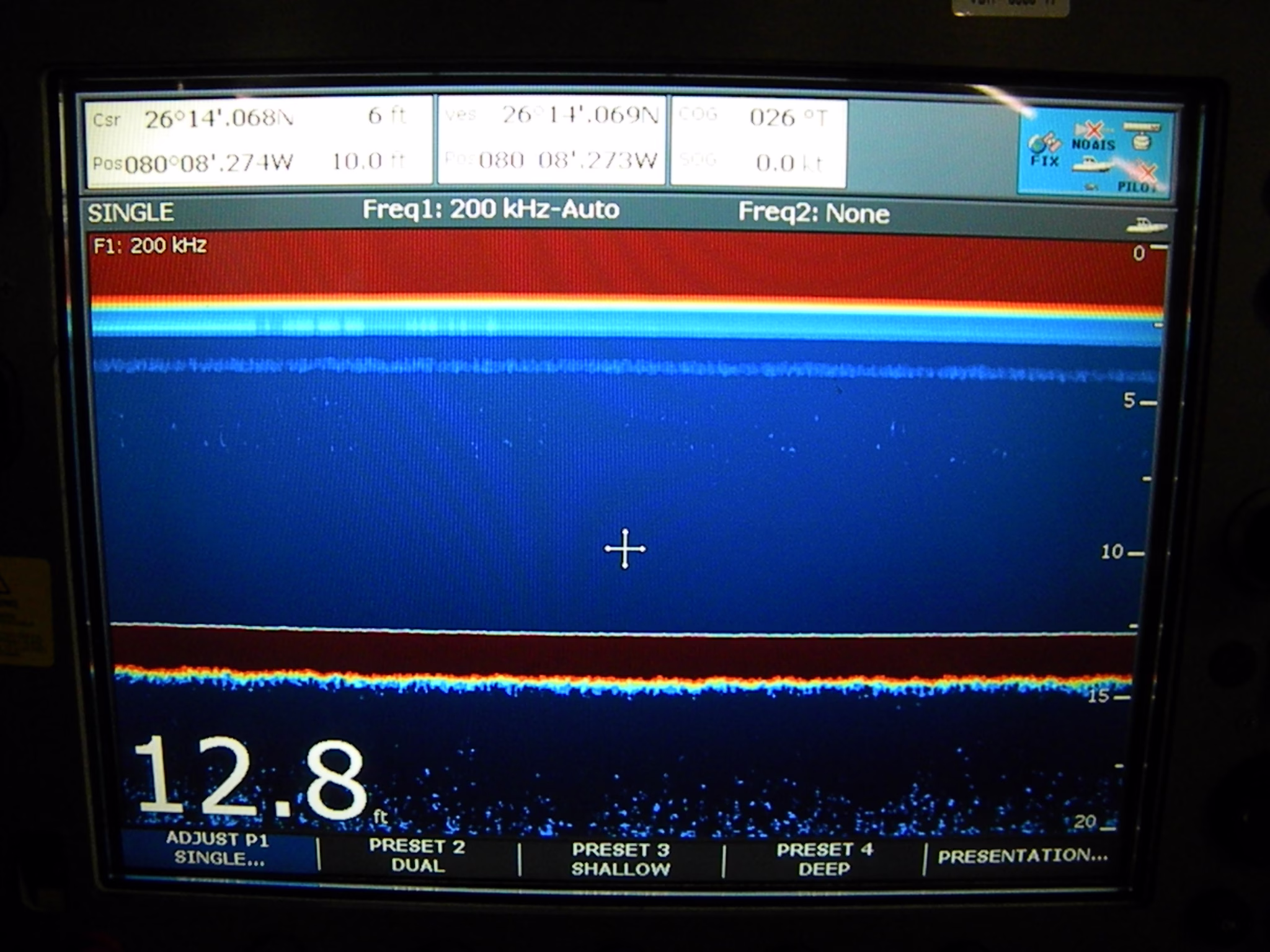Click the COG SOG data box
The height and width of the screenshot is (952, 1270).
758,141
